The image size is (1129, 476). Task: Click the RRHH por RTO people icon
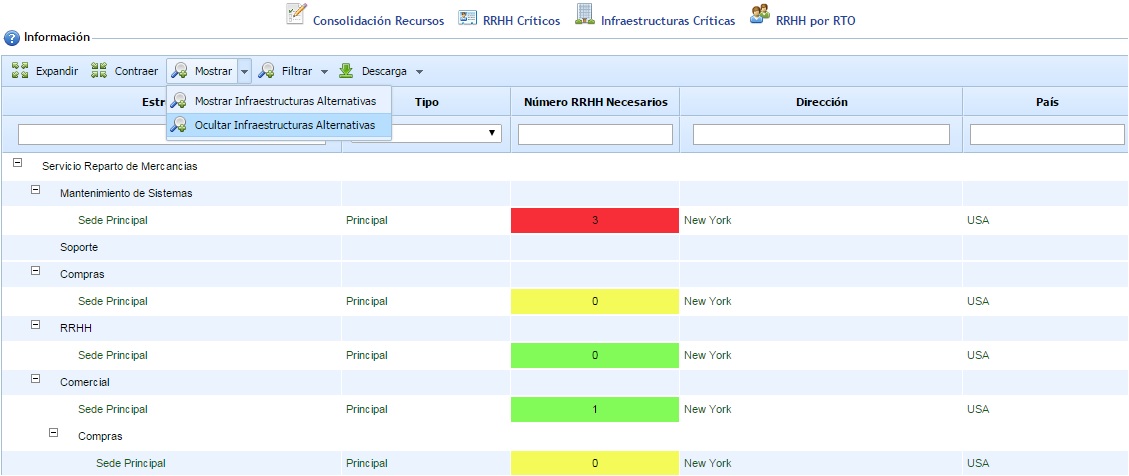pyautogui.click(x=760, y=14)
